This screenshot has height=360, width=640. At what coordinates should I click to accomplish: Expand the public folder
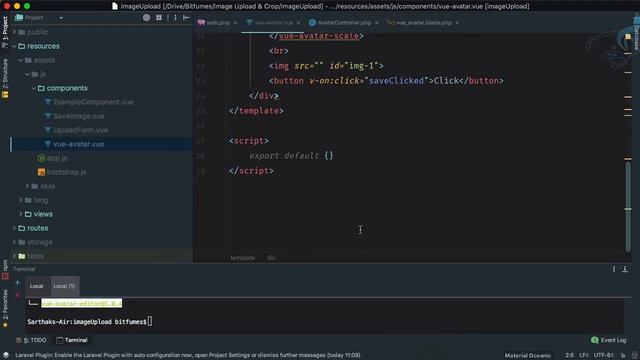point(14,32)
